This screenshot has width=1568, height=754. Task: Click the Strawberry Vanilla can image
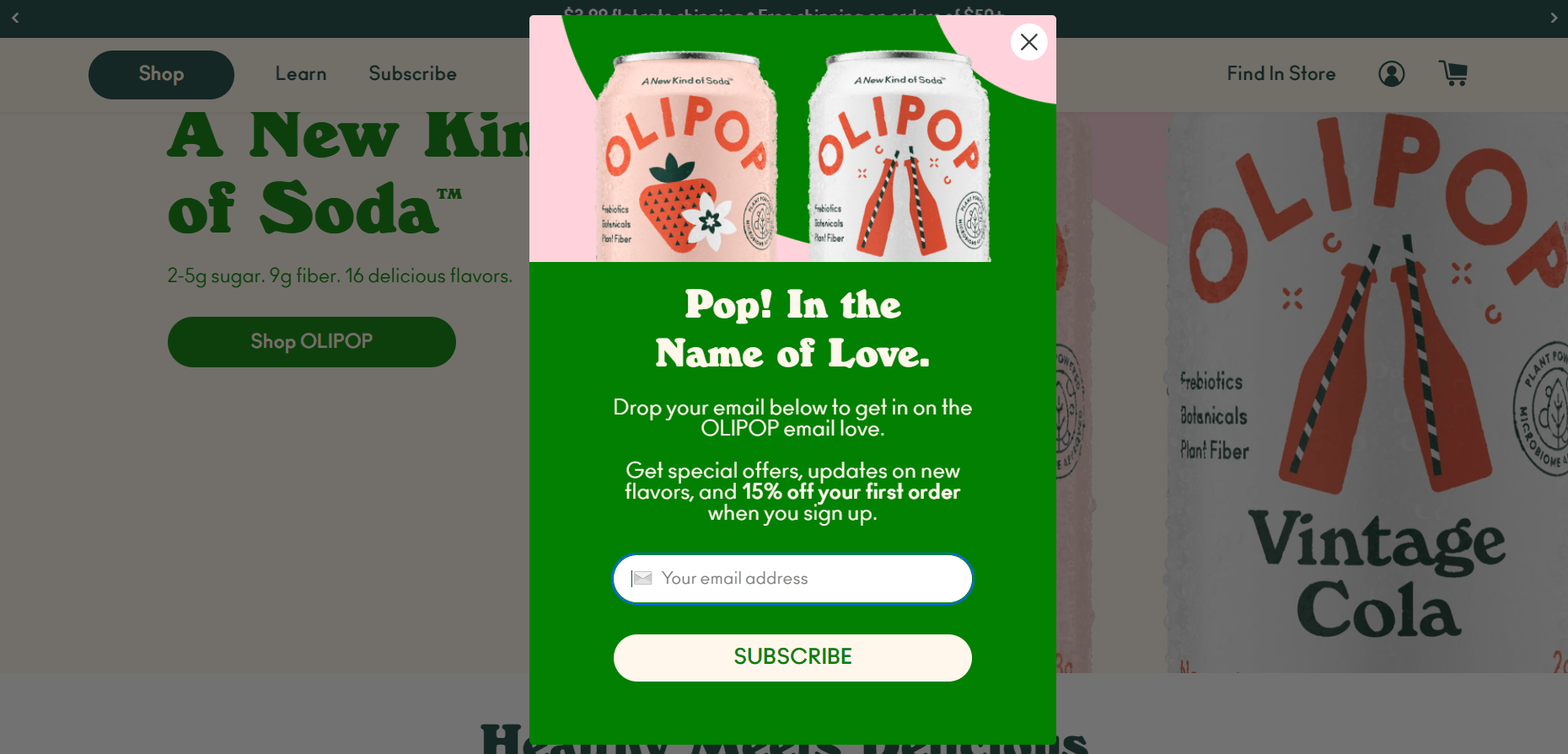tap(687, 156)
